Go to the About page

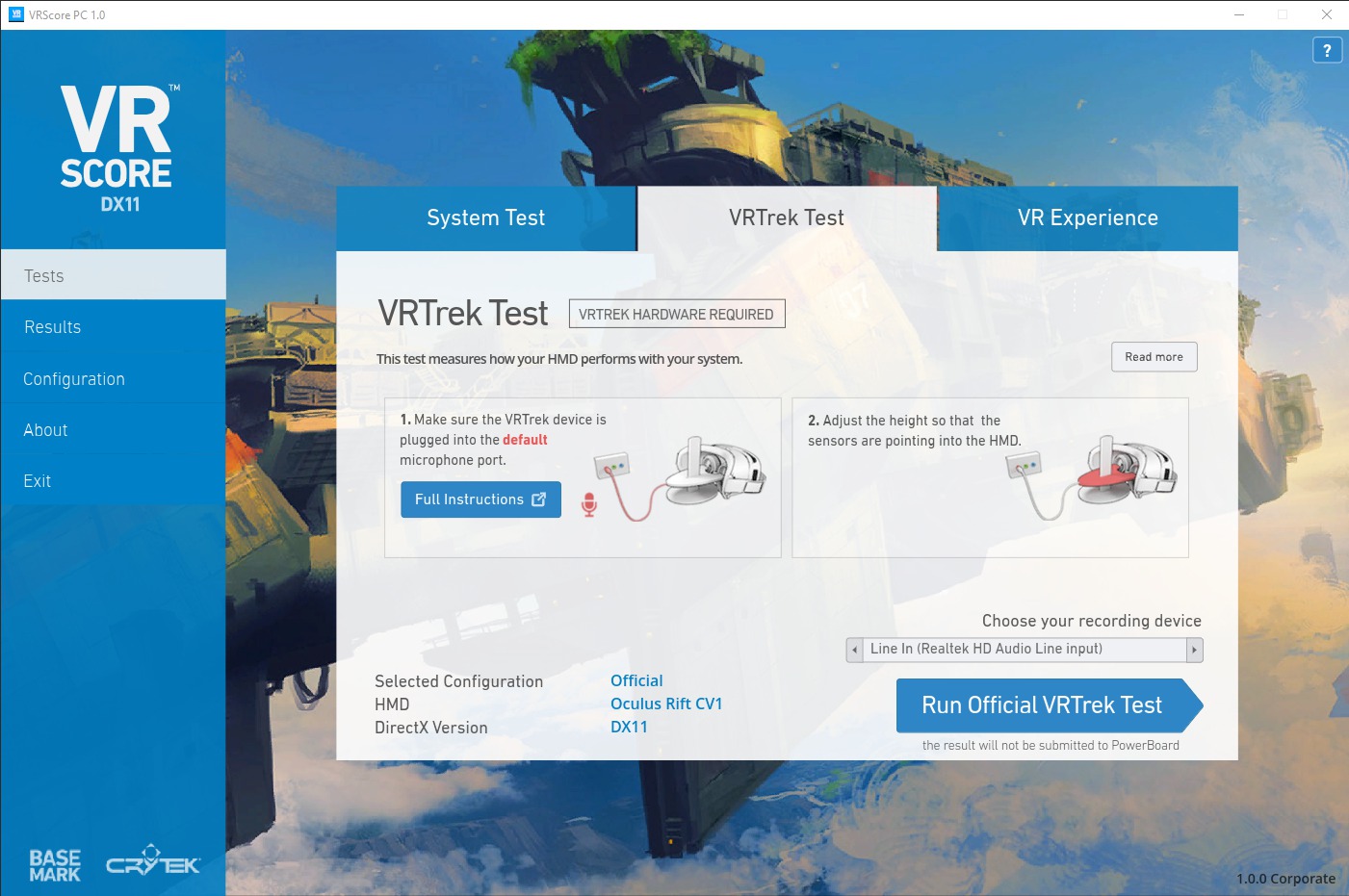45,430
